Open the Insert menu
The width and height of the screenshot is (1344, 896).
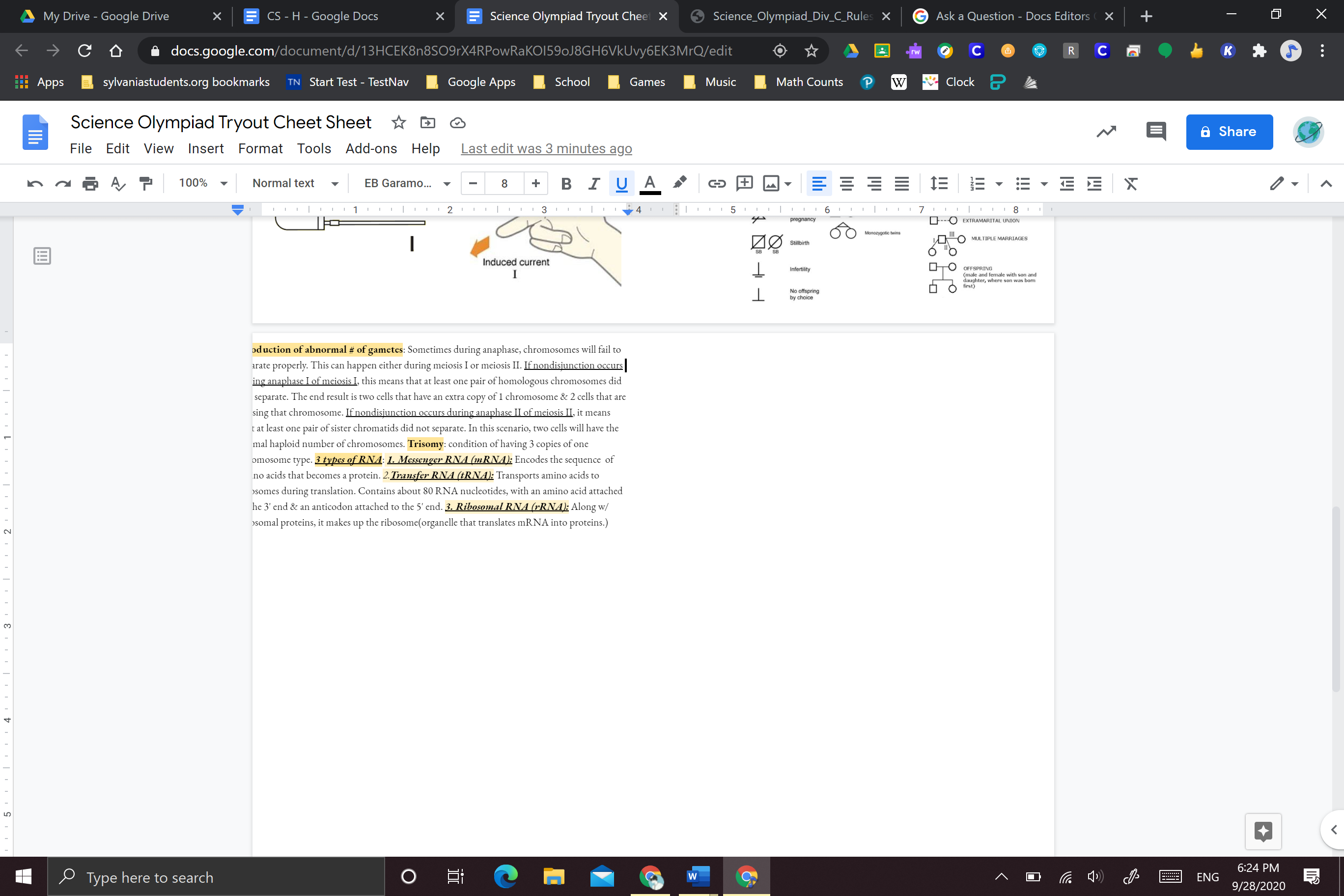tap(205, 148)
